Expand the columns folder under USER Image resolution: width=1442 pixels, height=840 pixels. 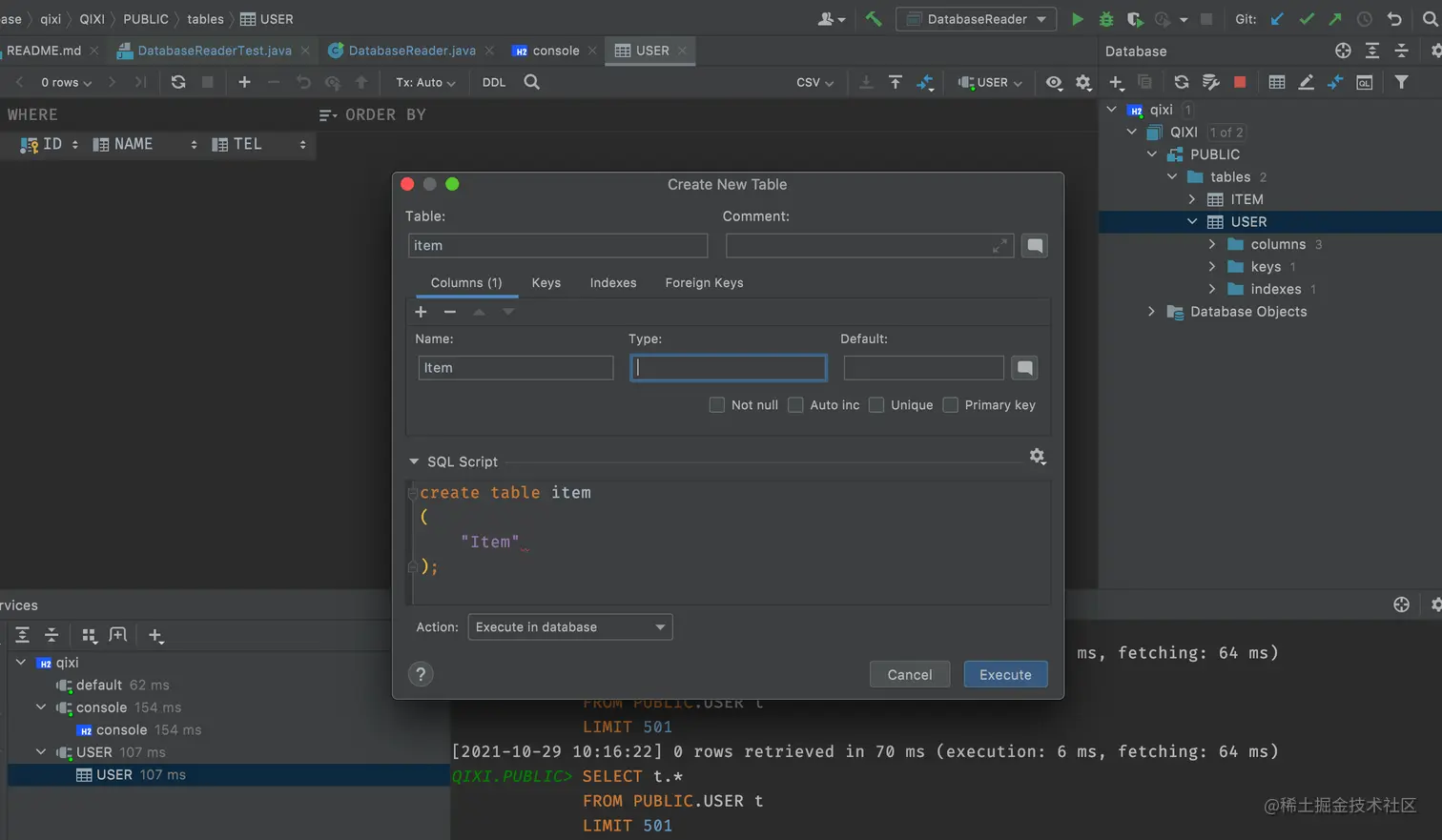pos(1212,244)
